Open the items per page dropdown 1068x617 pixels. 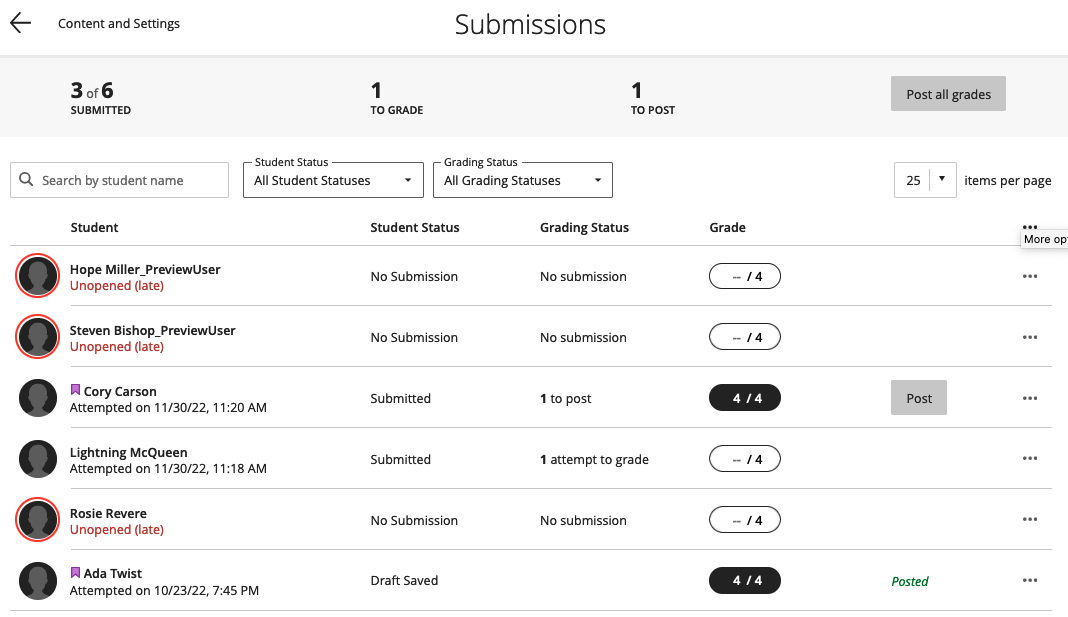coord(925,181)
